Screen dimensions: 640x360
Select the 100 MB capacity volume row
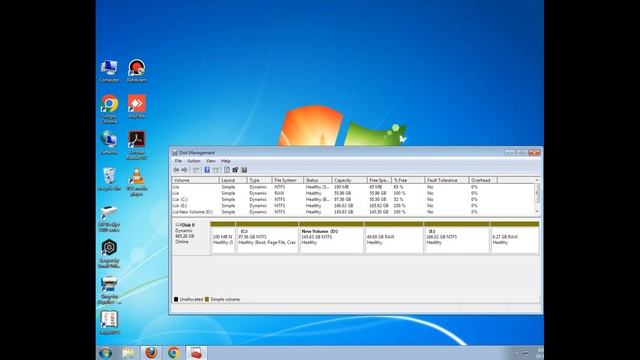353,187
